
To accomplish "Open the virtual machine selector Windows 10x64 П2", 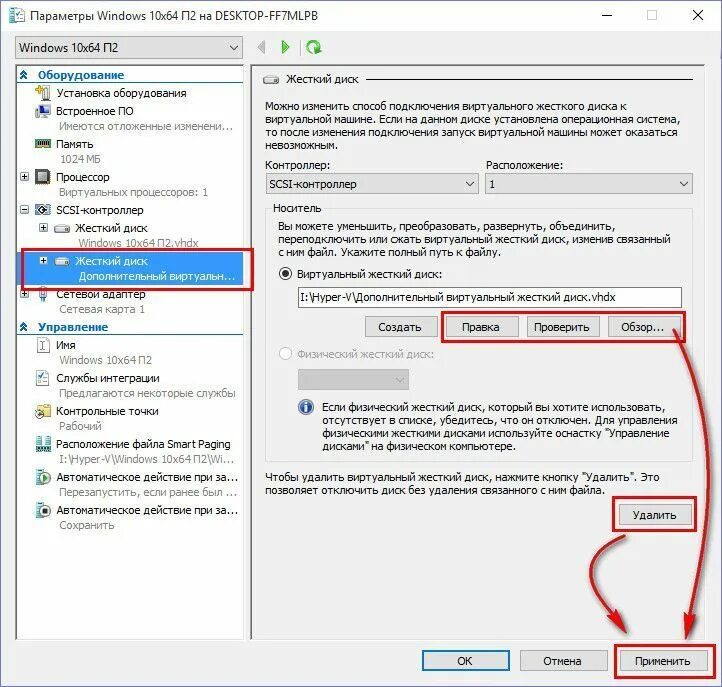I will pos(129,48).
